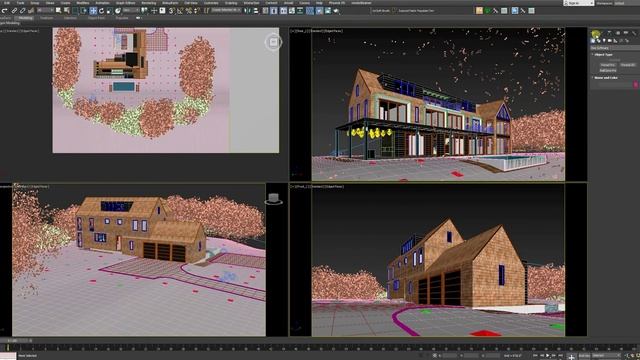Switch to the Freeform ribbon tab
640x360 pixels.
point(46,18)
